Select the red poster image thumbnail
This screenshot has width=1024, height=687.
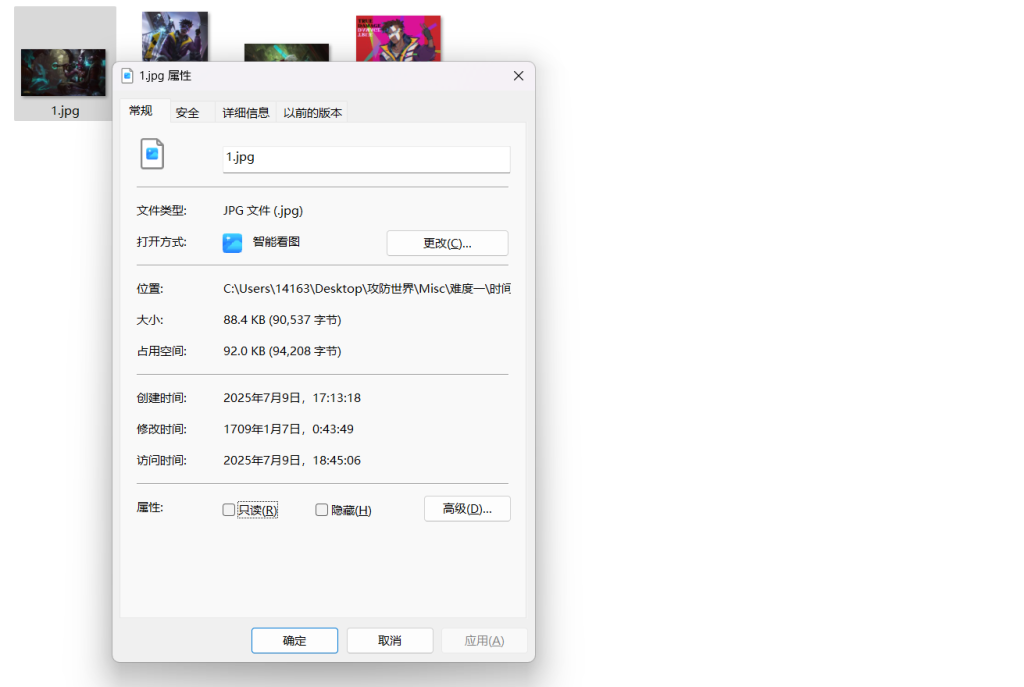tap(398, 38)
